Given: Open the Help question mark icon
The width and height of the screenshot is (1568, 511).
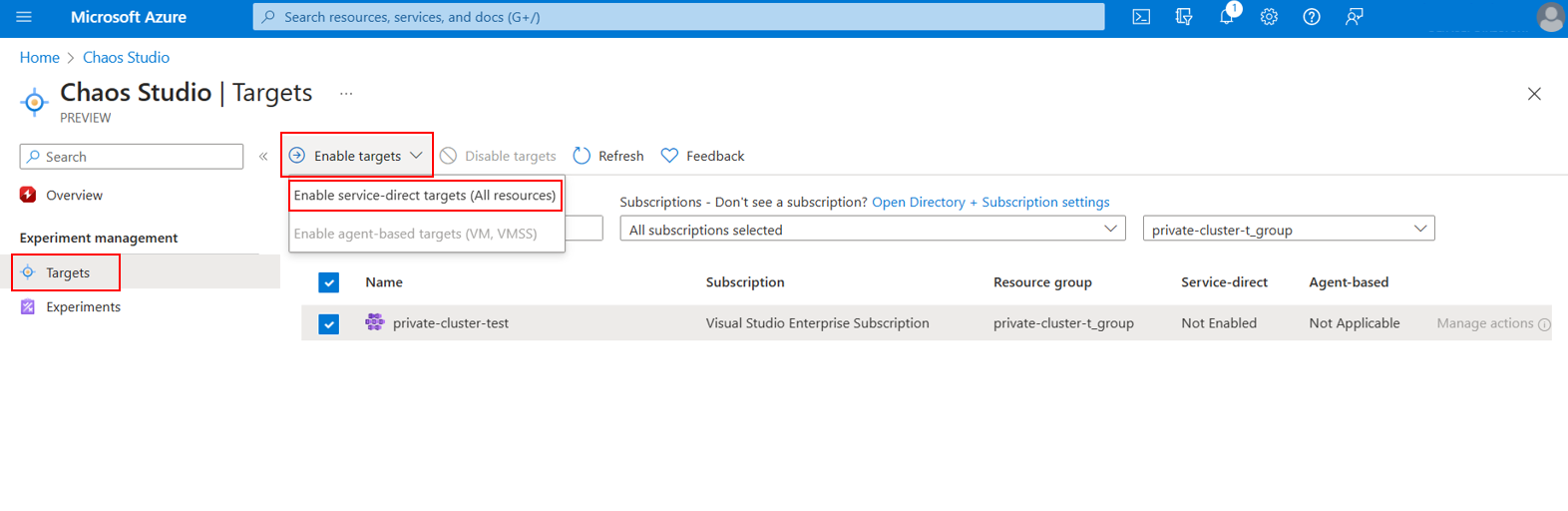Looking at the screenshot, I should 1312,17.
